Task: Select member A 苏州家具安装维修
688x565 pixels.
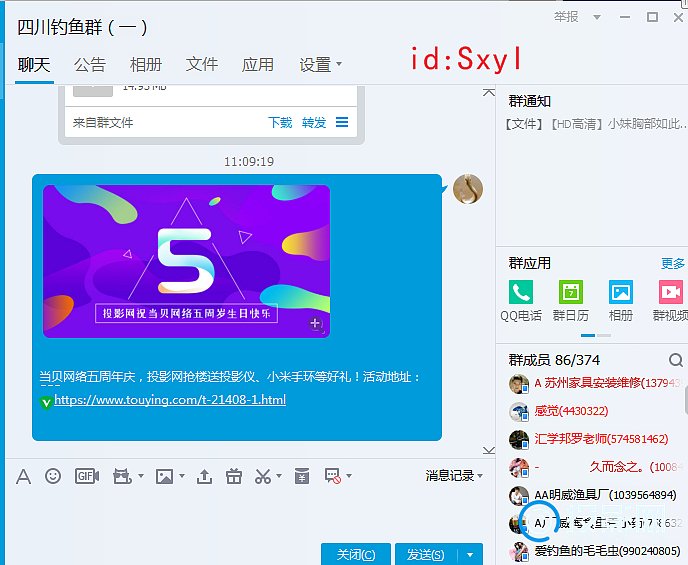Action: [597, 383]
